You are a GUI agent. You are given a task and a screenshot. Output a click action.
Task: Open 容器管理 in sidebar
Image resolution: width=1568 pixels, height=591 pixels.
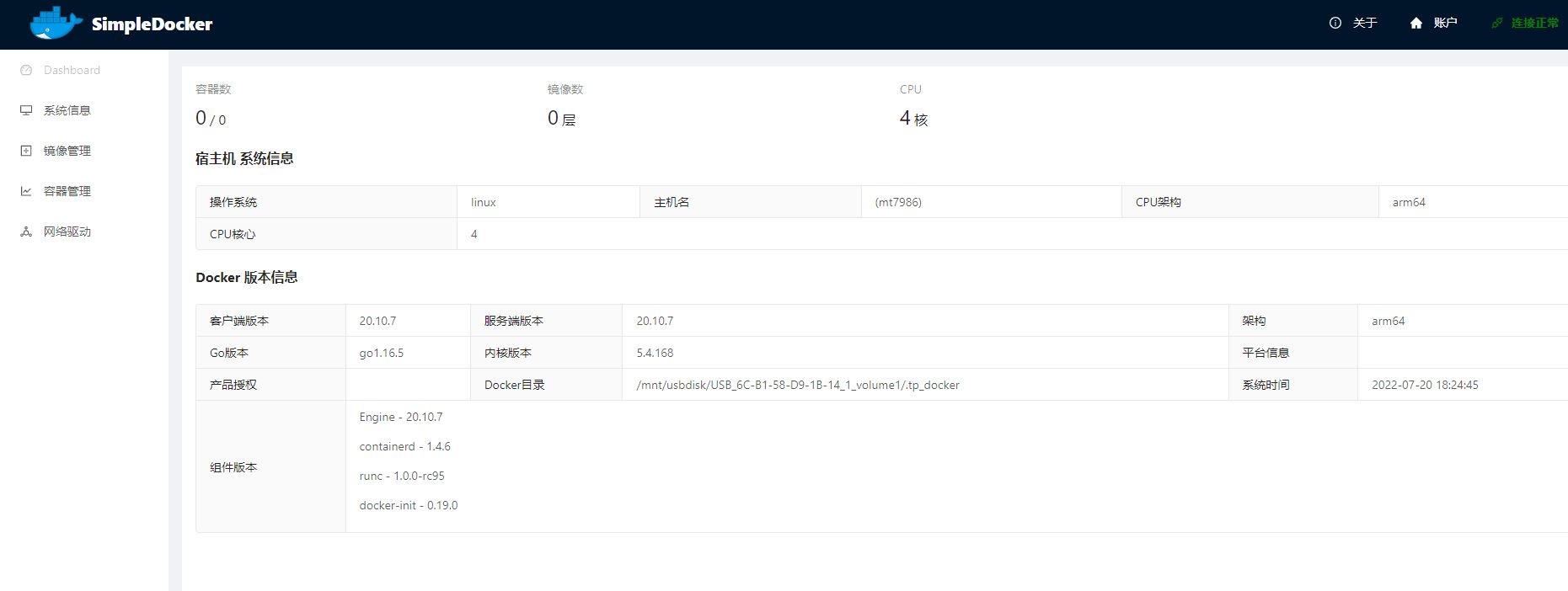coord(67,191)
